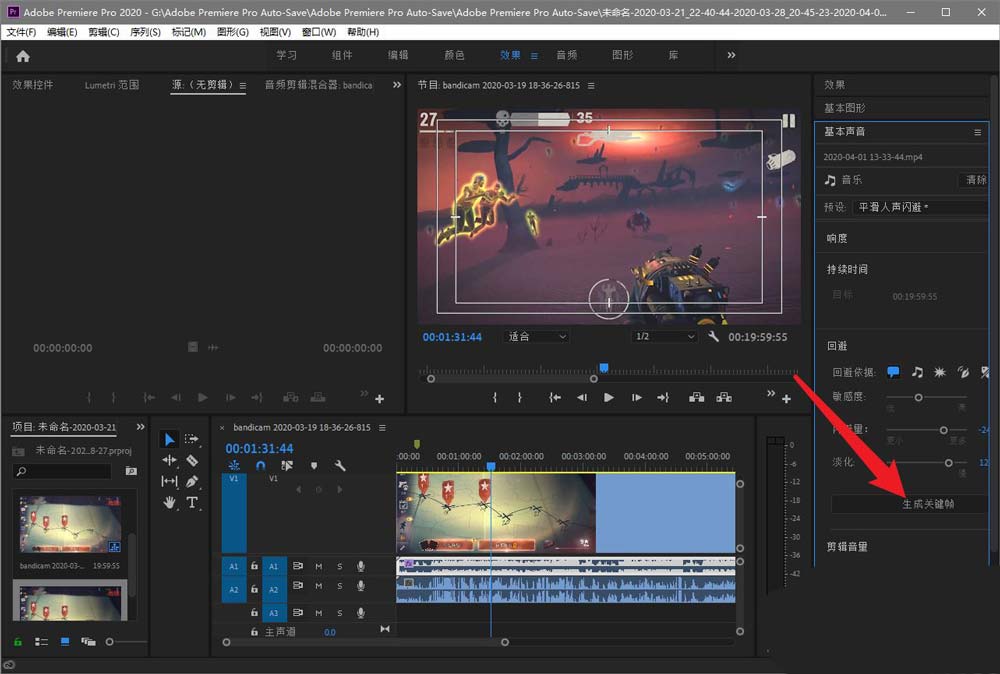Open Source Monitor button editor plus
The width and height of the screenshot is (1000, 674).
(379, 399)
